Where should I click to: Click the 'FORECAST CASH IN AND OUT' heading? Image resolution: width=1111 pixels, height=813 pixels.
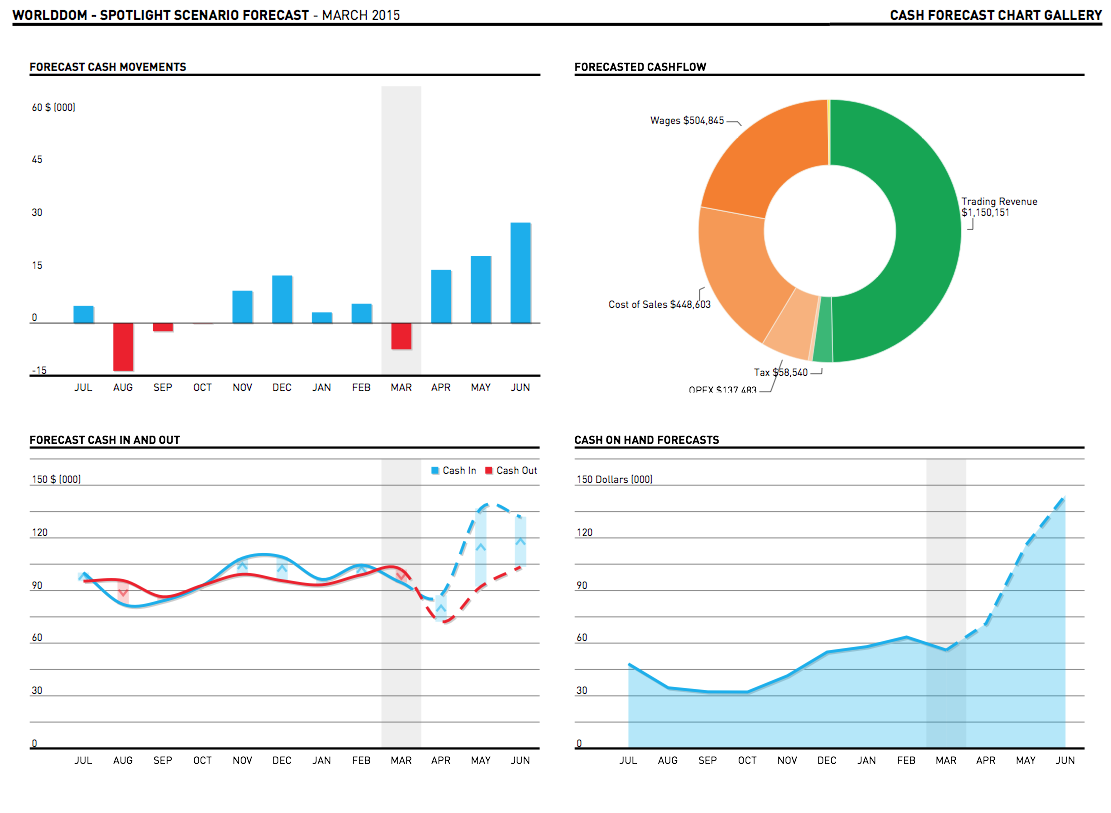point(104,440)
